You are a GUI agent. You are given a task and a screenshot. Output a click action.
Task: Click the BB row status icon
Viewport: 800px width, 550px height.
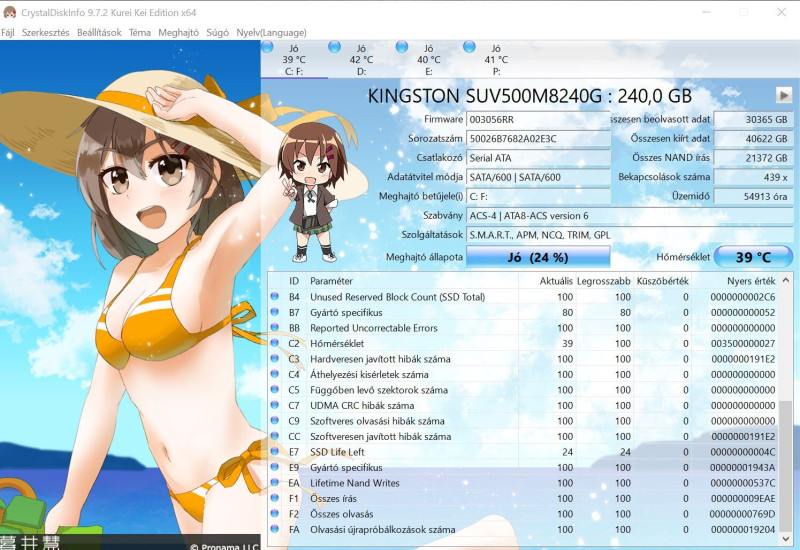point(274,327)
